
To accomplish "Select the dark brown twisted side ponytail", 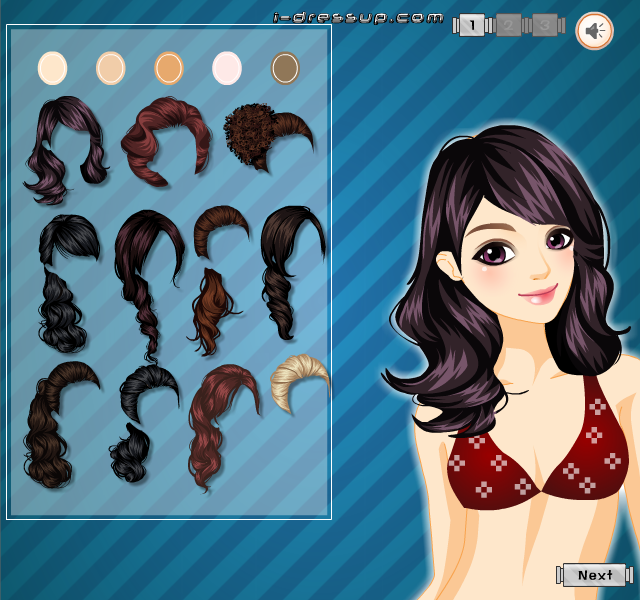I will pos(292,273).
